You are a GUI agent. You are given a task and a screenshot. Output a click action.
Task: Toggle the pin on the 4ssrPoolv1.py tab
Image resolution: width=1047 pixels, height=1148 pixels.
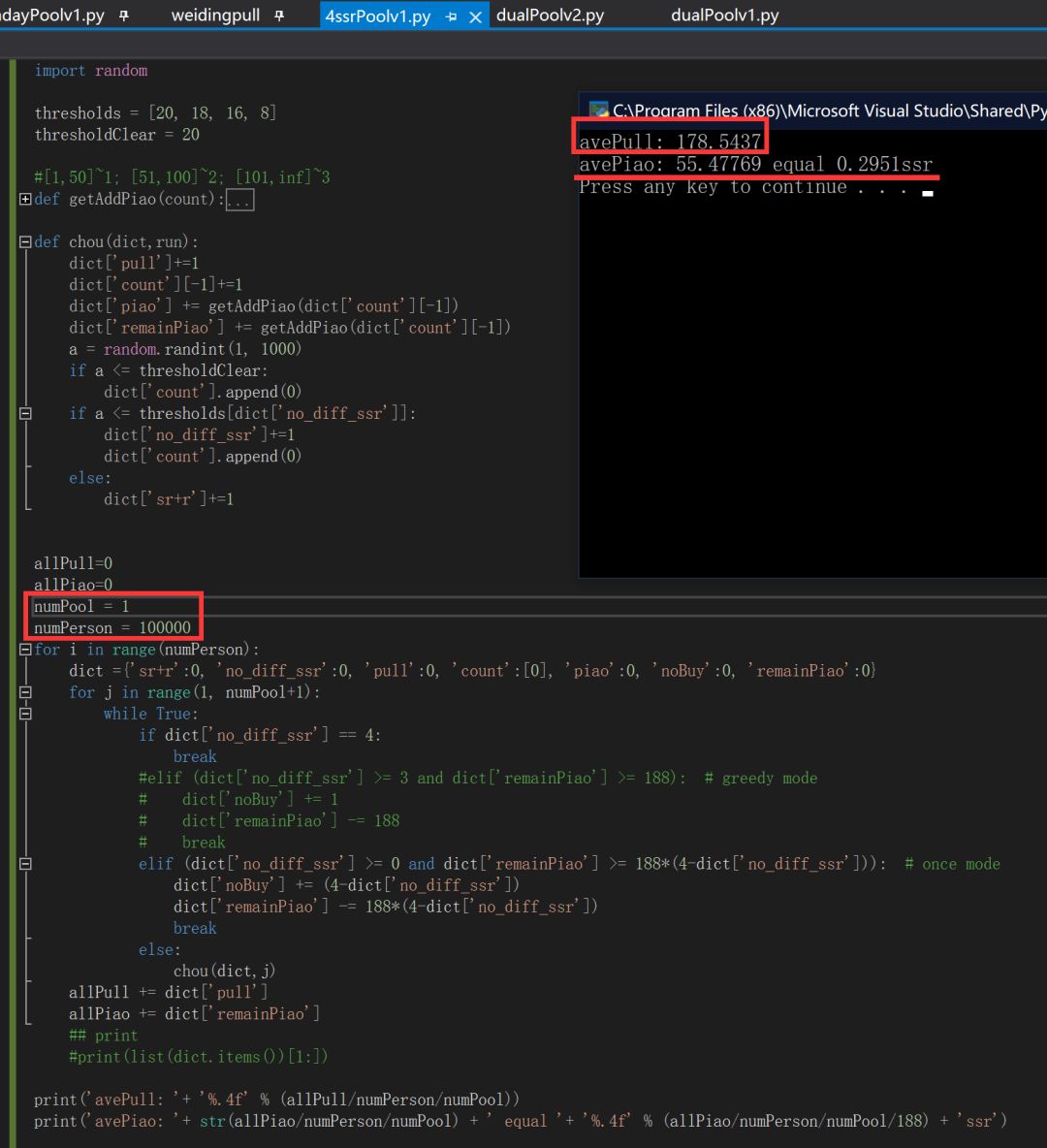451,16
